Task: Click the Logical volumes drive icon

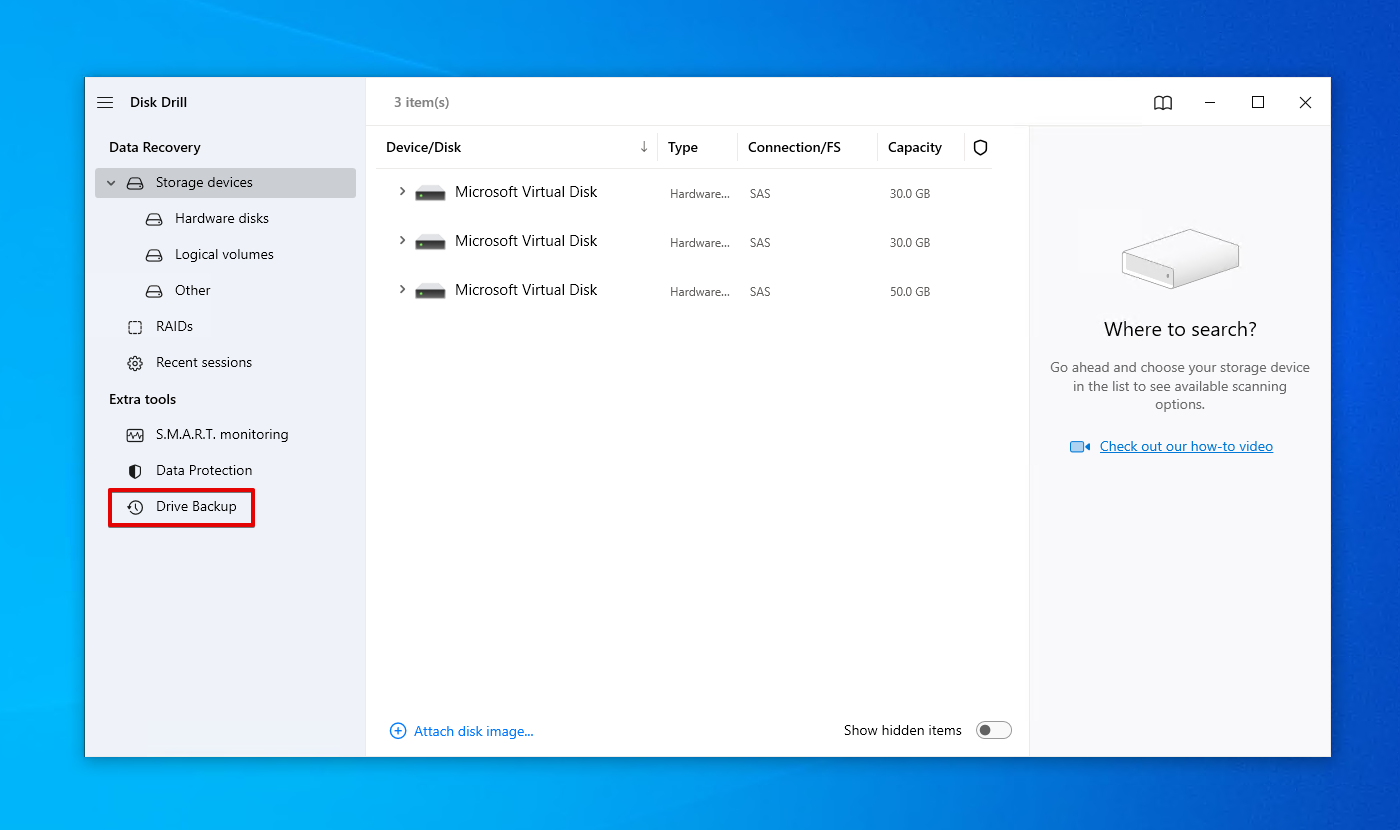Action: pos(154,255)
